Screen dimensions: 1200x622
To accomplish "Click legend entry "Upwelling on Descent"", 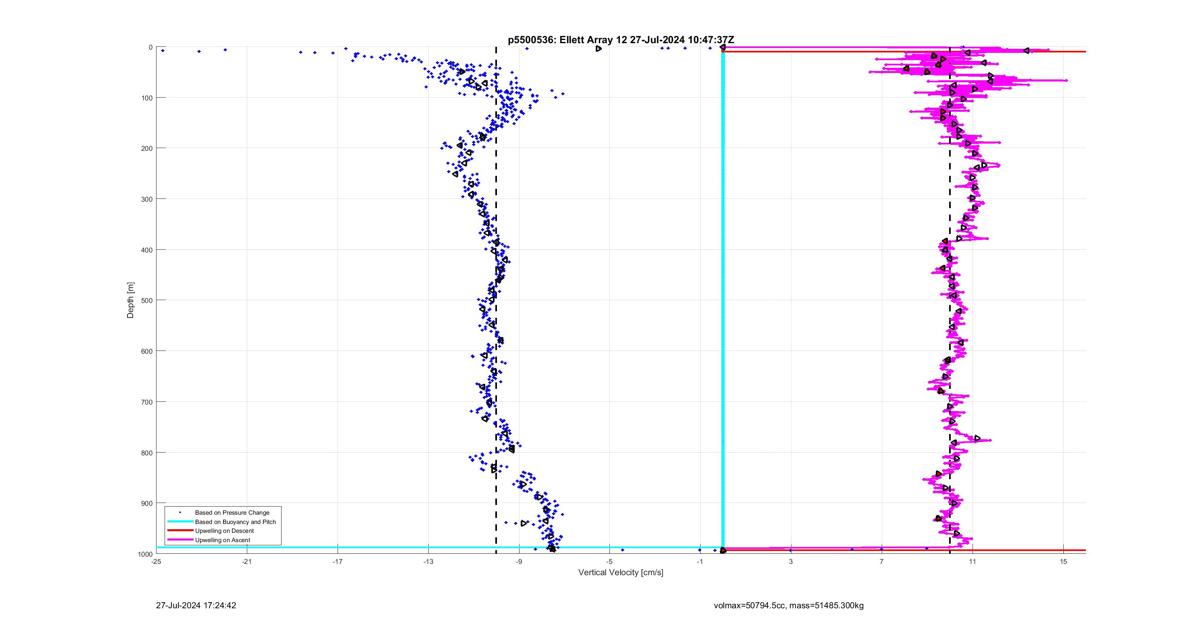I will 225,531.
